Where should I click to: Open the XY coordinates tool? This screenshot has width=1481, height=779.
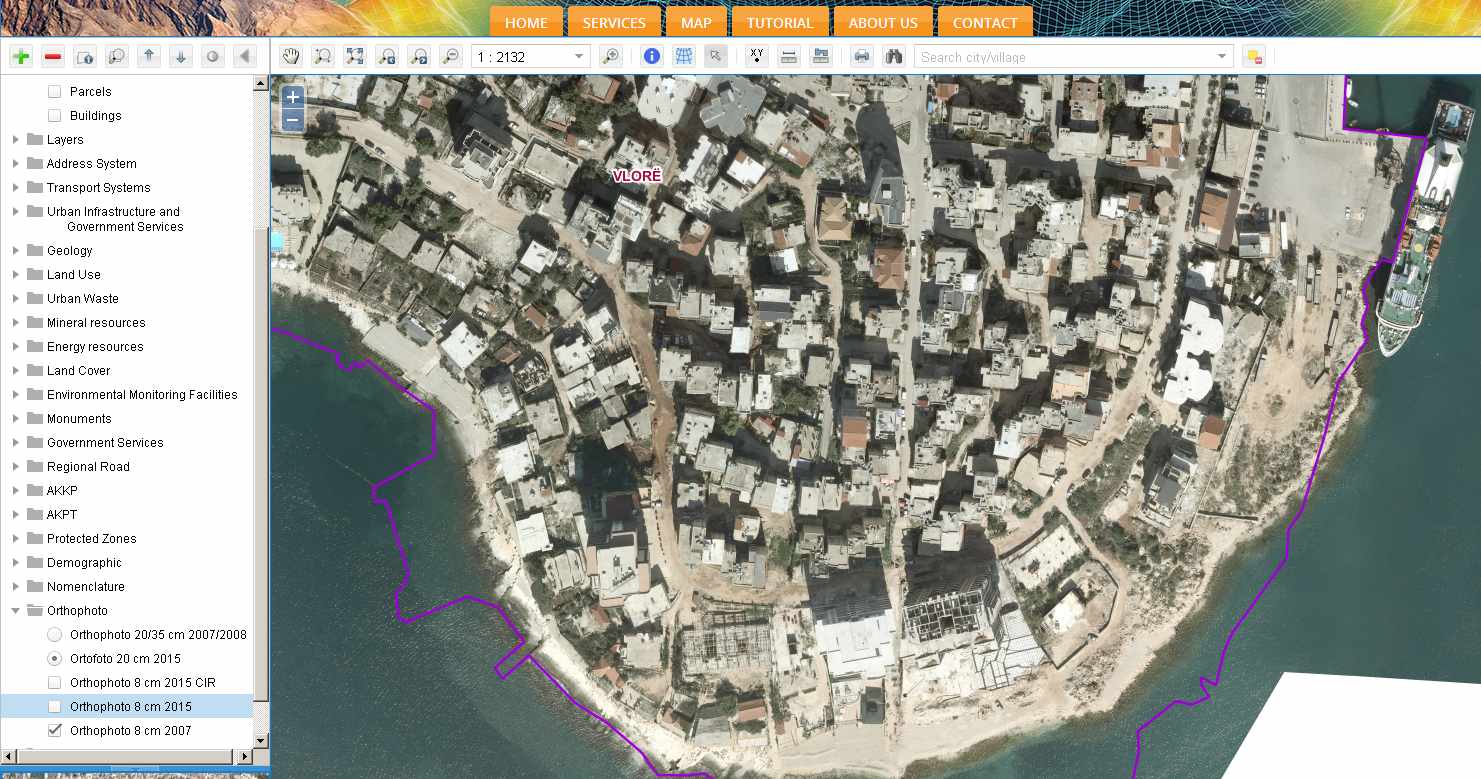(757, 57)
